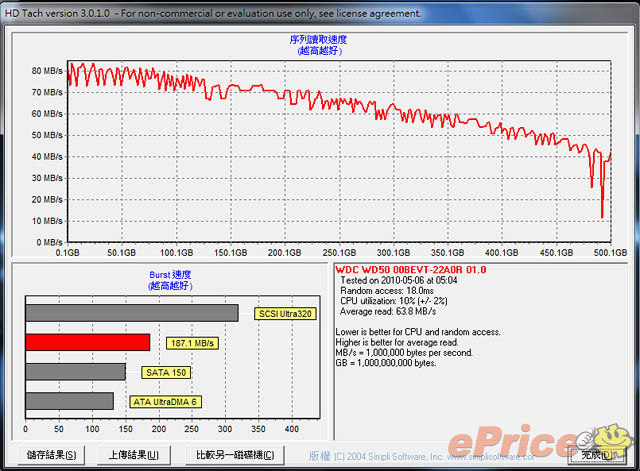The width and height of the screenshot is (640, 471).
Task: Click the gray SCSI Ultra320 bar
Action: [x=132, y=313]
